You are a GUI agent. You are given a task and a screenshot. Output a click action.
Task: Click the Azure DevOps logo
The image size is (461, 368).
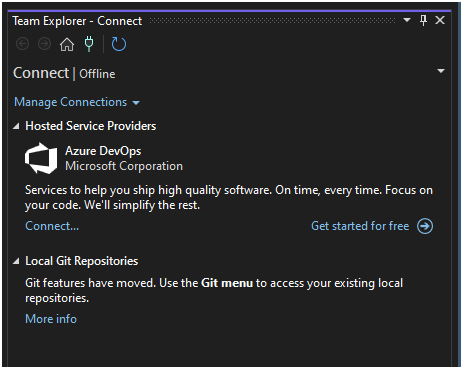coord(41,158)
